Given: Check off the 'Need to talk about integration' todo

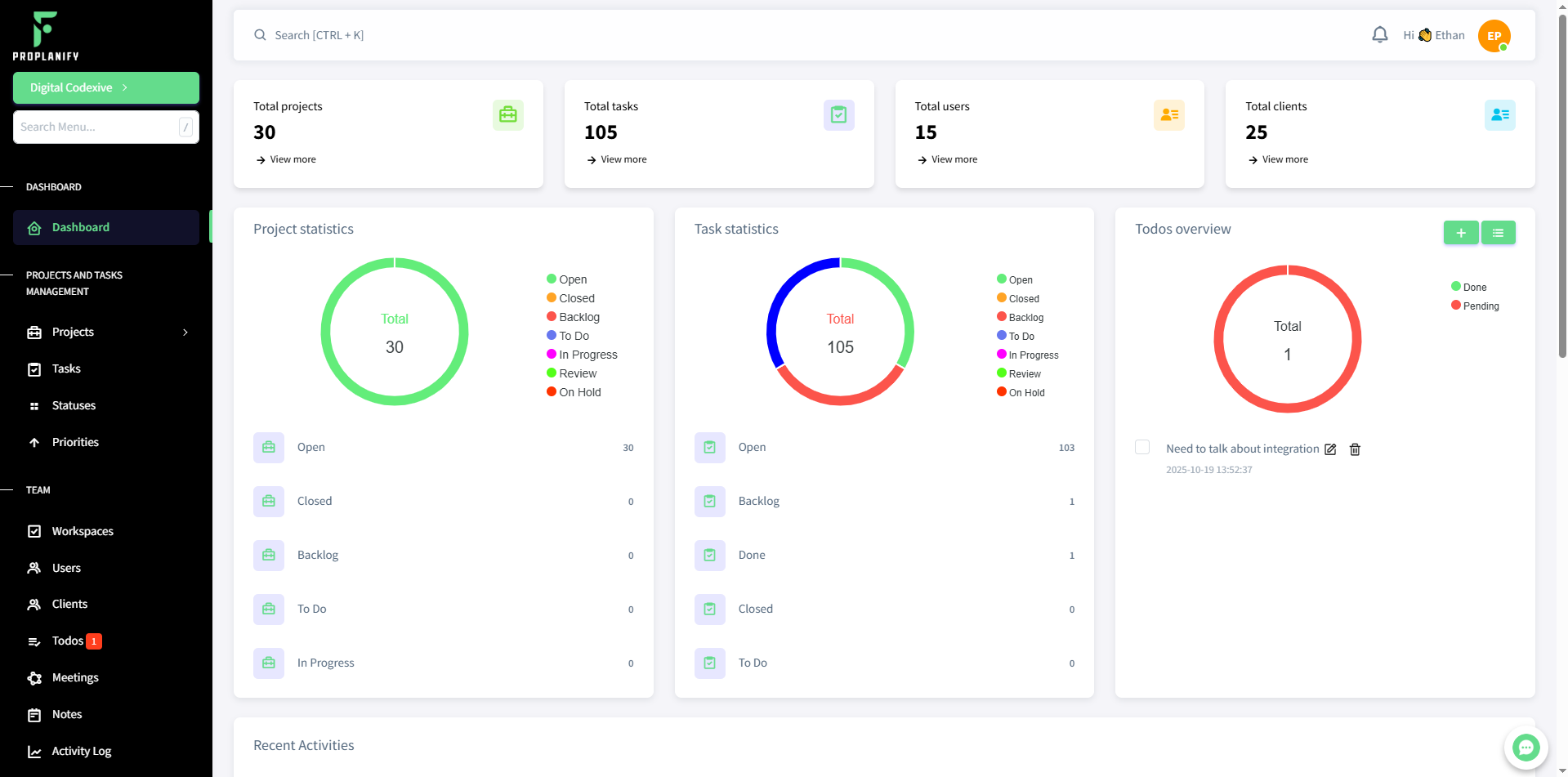Looking at the screenshot, I should (1141, 447).
